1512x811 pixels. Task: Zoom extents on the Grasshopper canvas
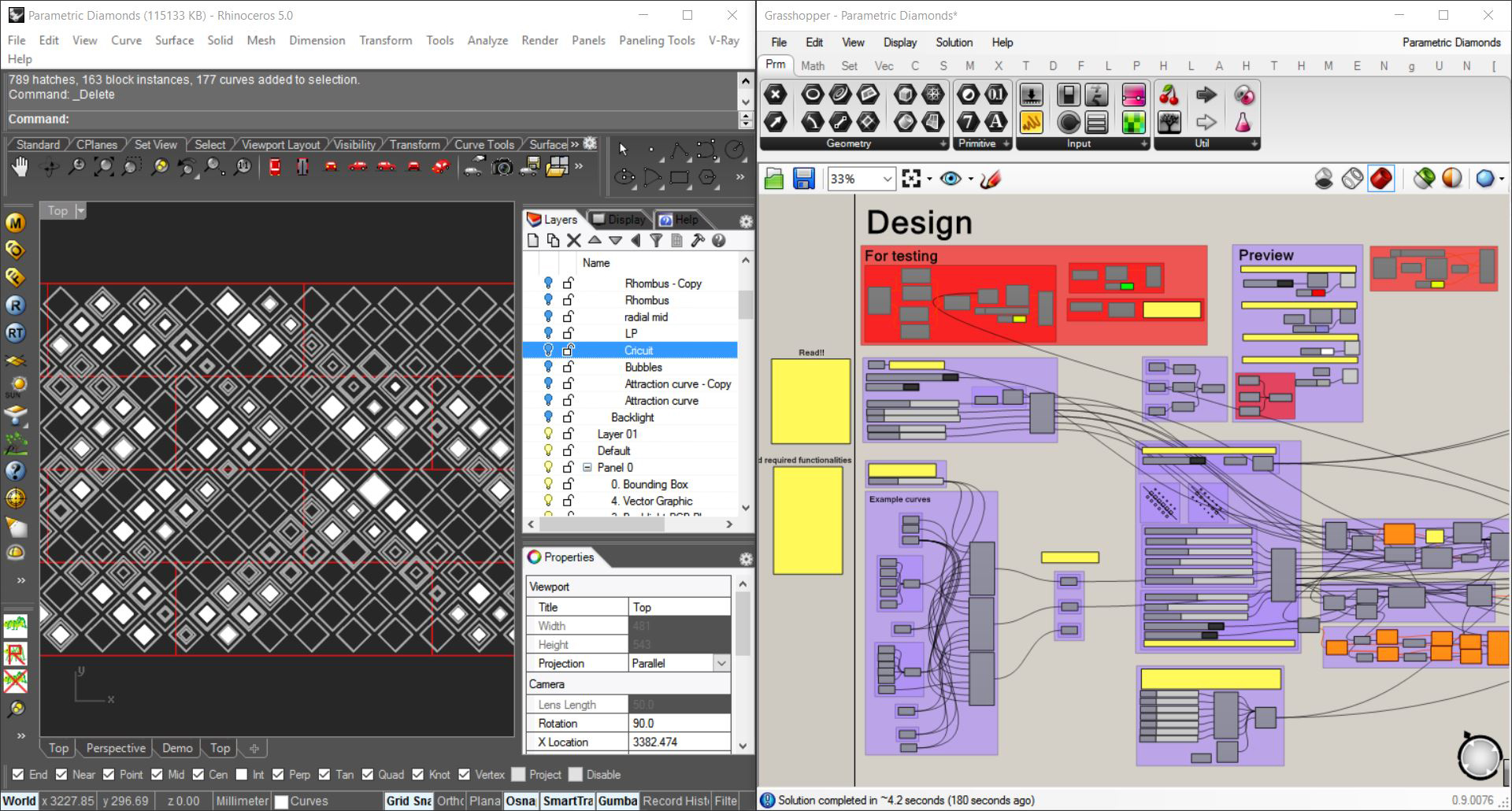910,178
